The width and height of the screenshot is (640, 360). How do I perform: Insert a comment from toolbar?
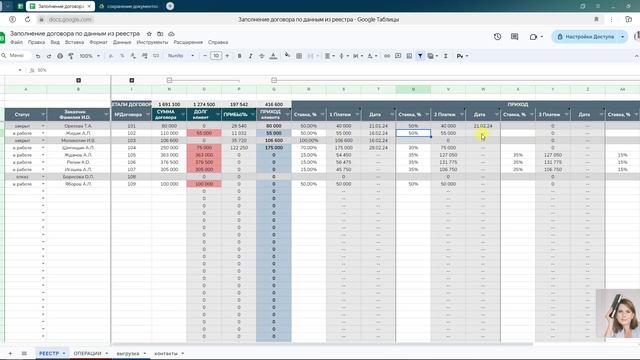(x=398, y=56)
